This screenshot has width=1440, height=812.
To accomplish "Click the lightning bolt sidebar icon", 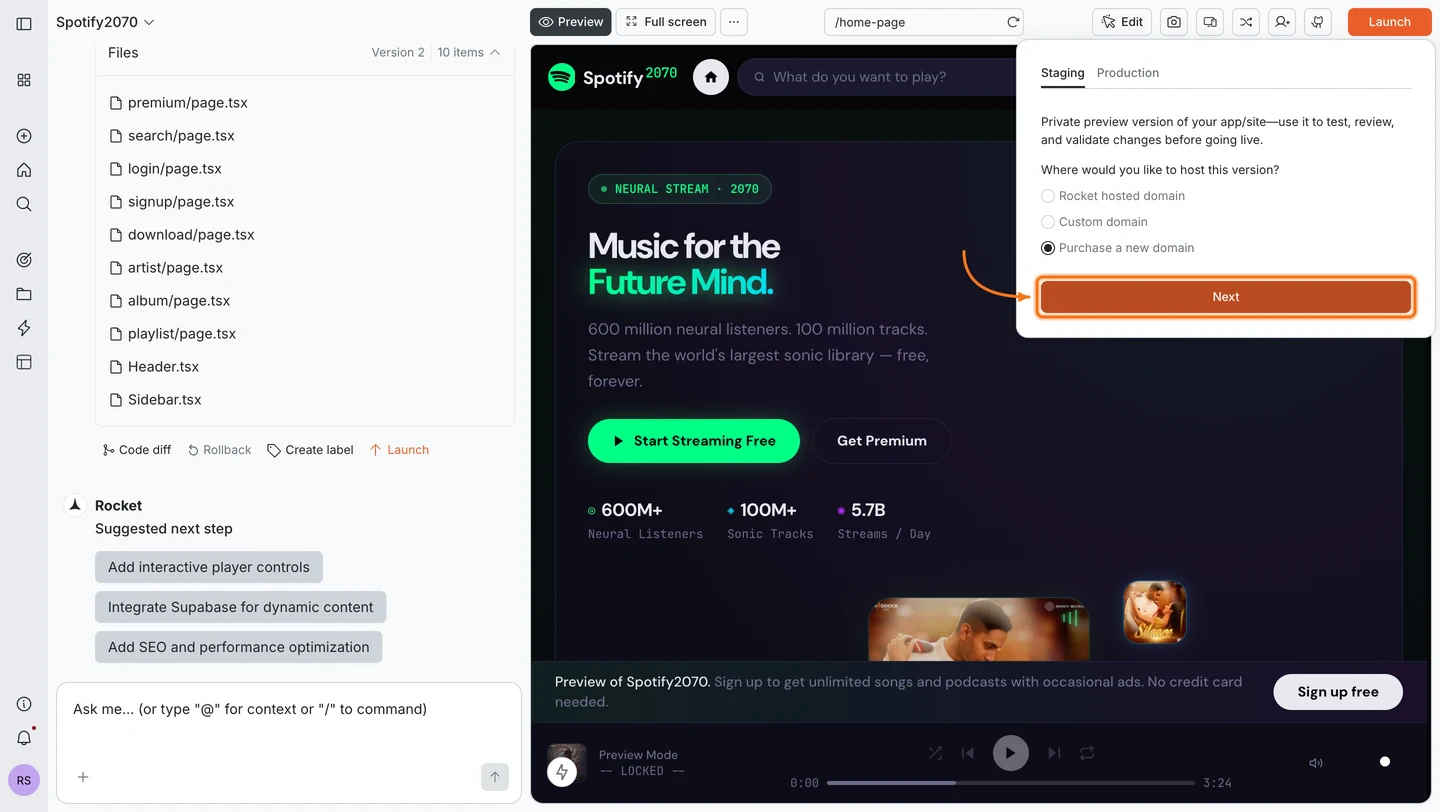I will 24,328.
